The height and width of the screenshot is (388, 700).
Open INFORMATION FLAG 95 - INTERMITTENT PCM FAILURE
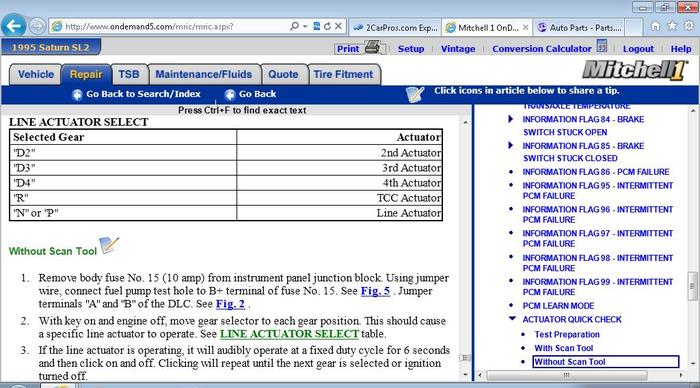pos(597,191)
